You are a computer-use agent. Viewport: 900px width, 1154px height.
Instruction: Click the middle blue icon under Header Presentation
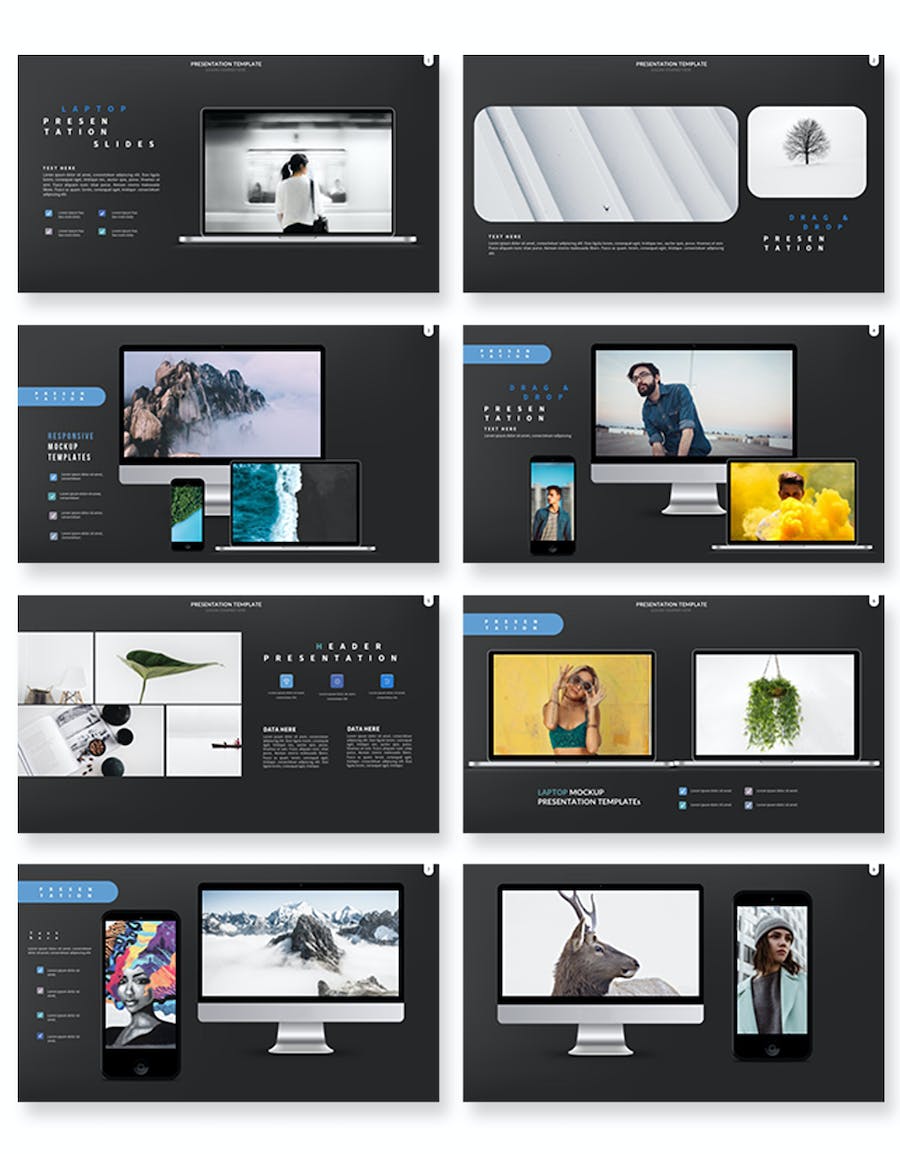point(337,681)
